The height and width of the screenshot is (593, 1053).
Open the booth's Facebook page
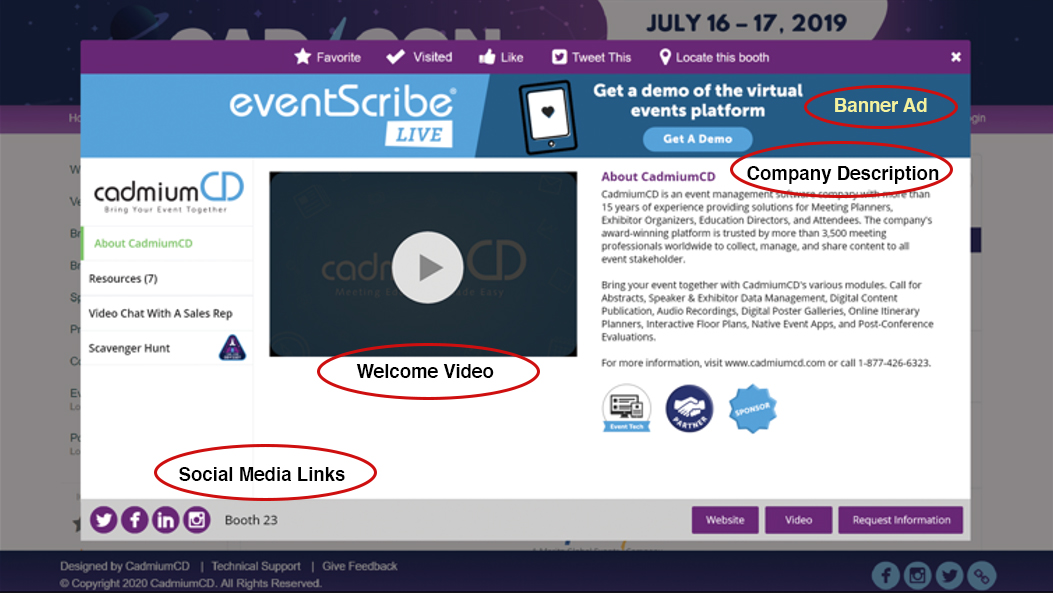(x=134, y=520)
